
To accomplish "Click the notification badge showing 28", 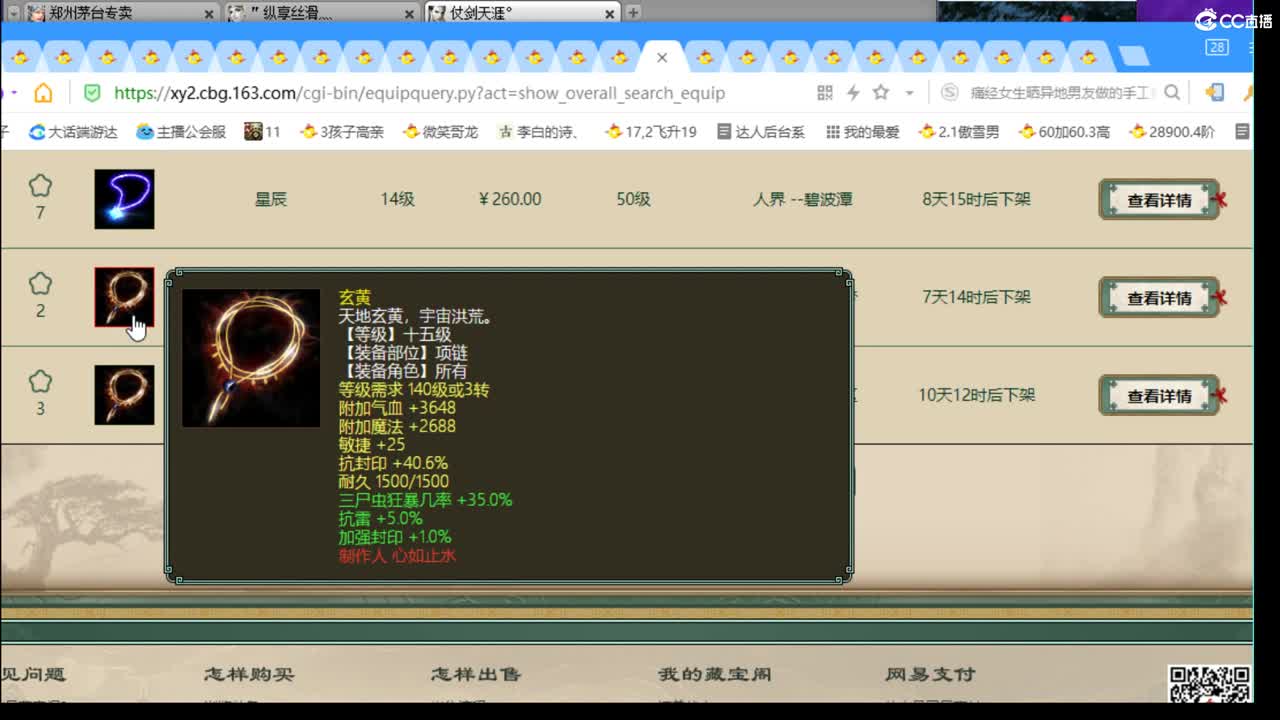I will coord(1217,47).
